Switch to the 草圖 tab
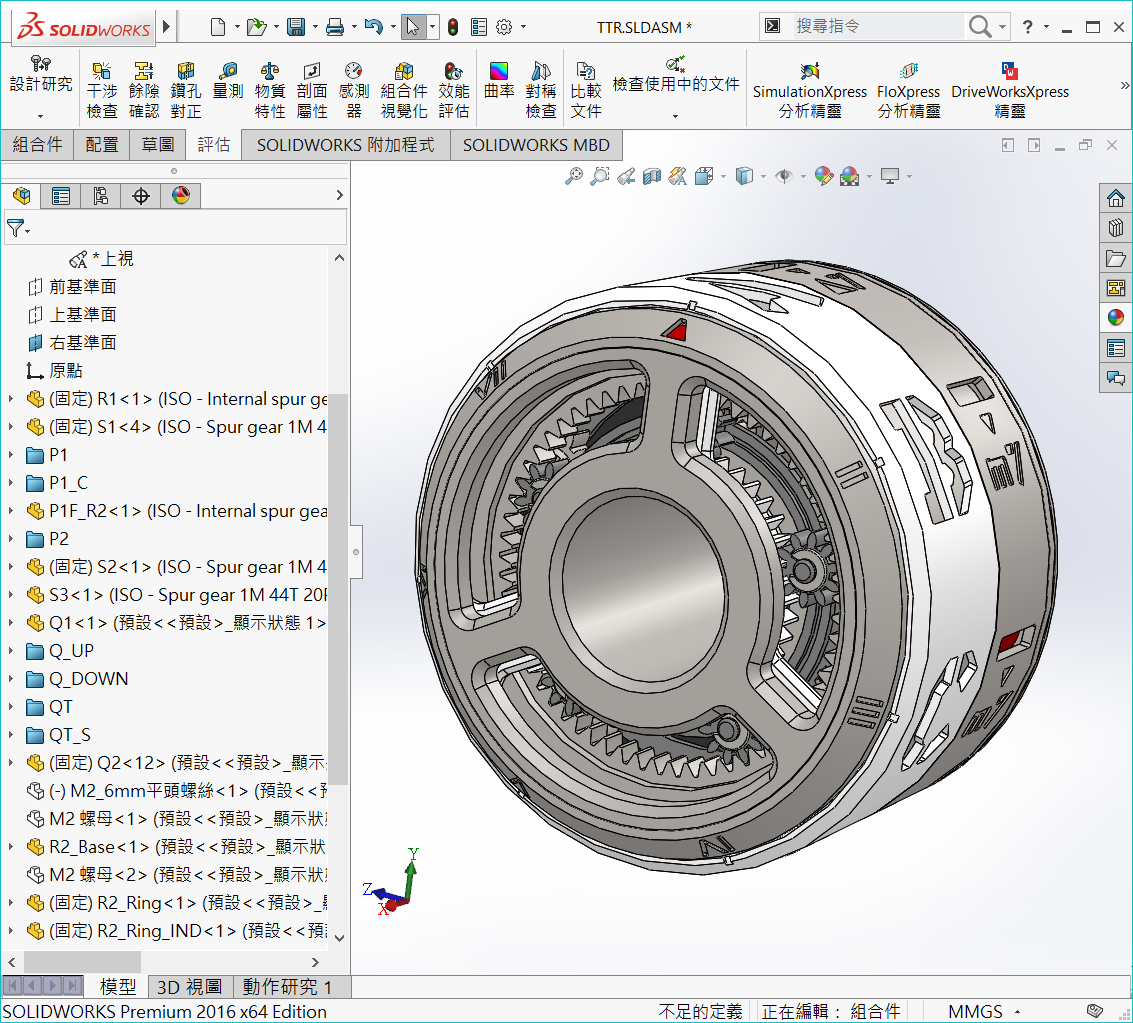The height and width of the screenshot is (1023, 1133). [x=158, y=145]
